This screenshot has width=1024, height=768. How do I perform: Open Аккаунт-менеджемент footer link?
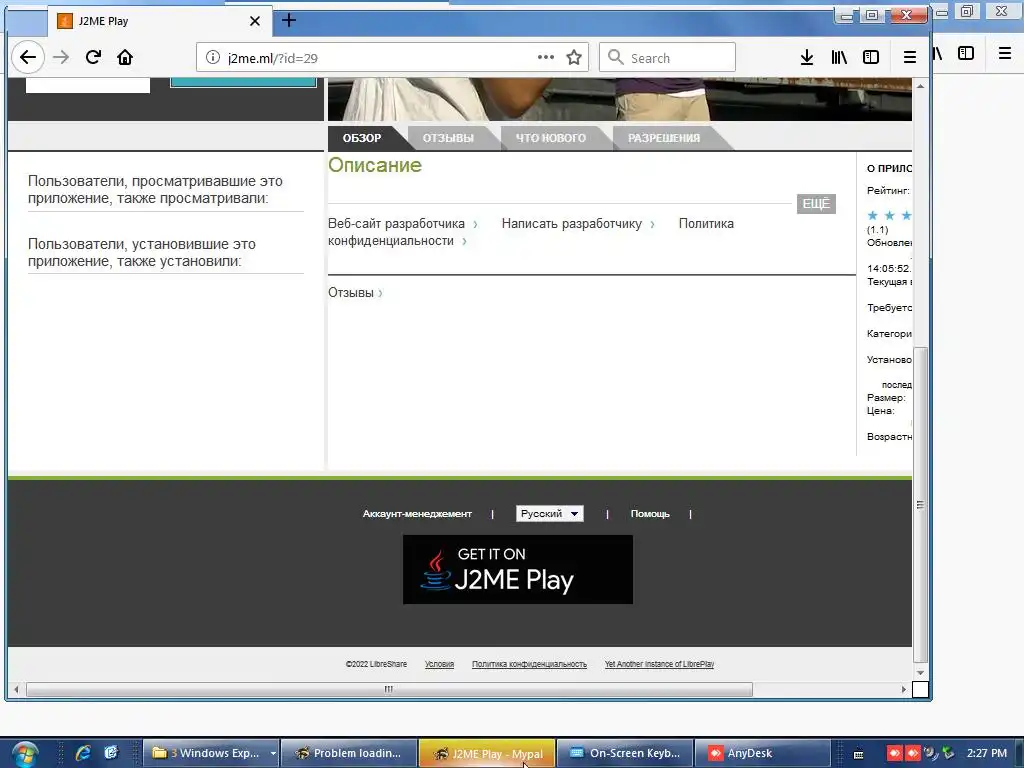click(417, 514)
